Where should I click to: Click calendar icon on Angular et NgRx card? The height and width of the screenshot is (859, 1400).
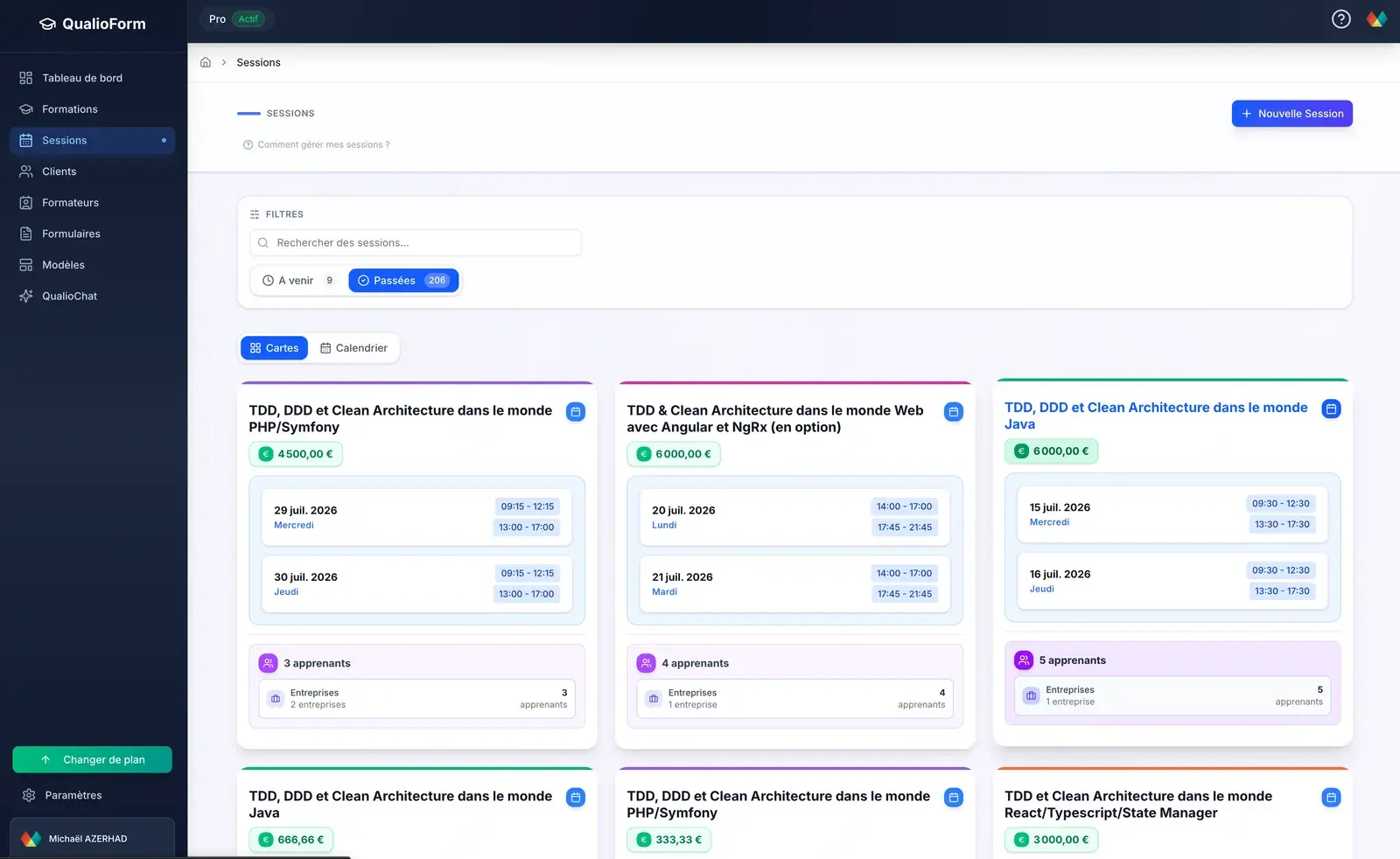point(954,412)
